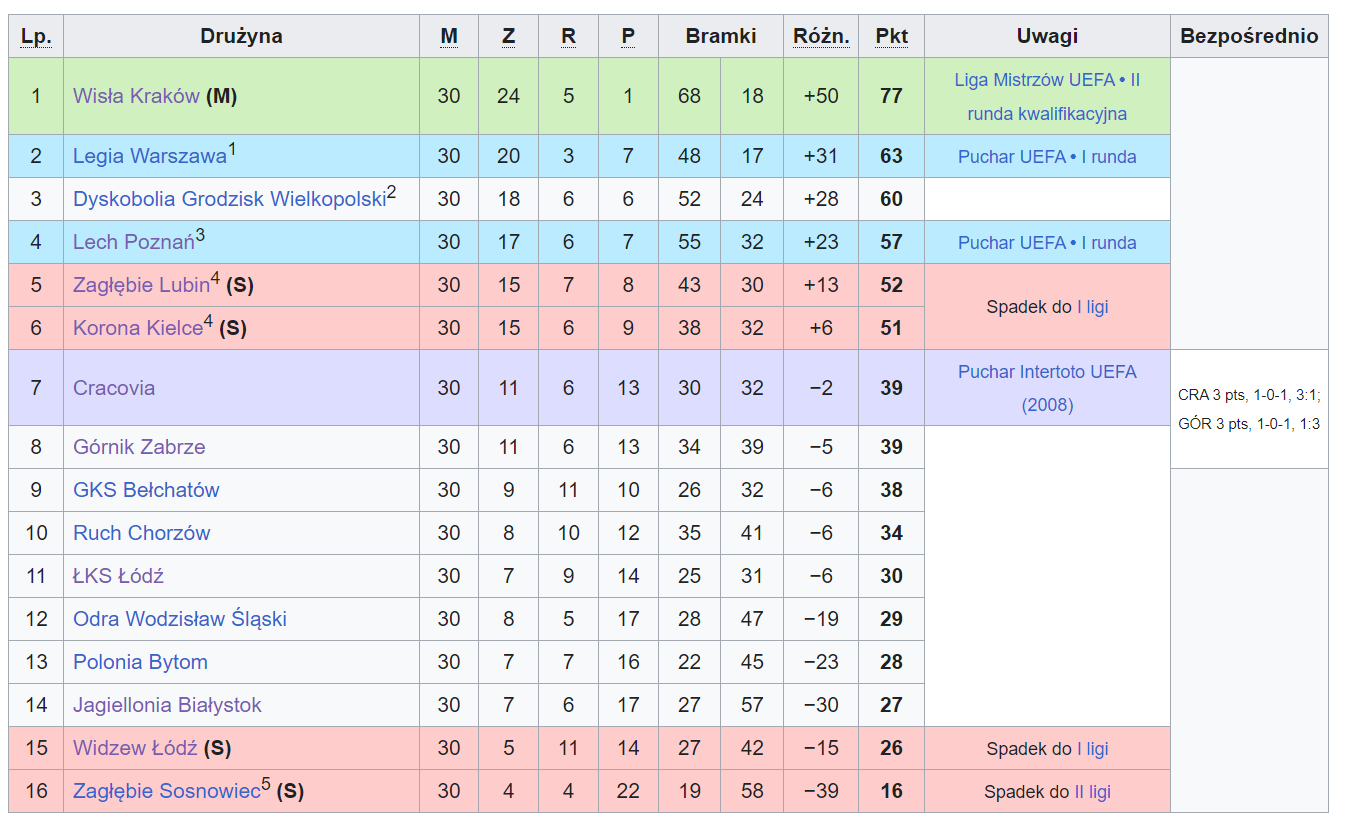Open the Górnik Zabrze link
Image resolution: width=1345 pixels, height=825 pixels.
point(139,448)
